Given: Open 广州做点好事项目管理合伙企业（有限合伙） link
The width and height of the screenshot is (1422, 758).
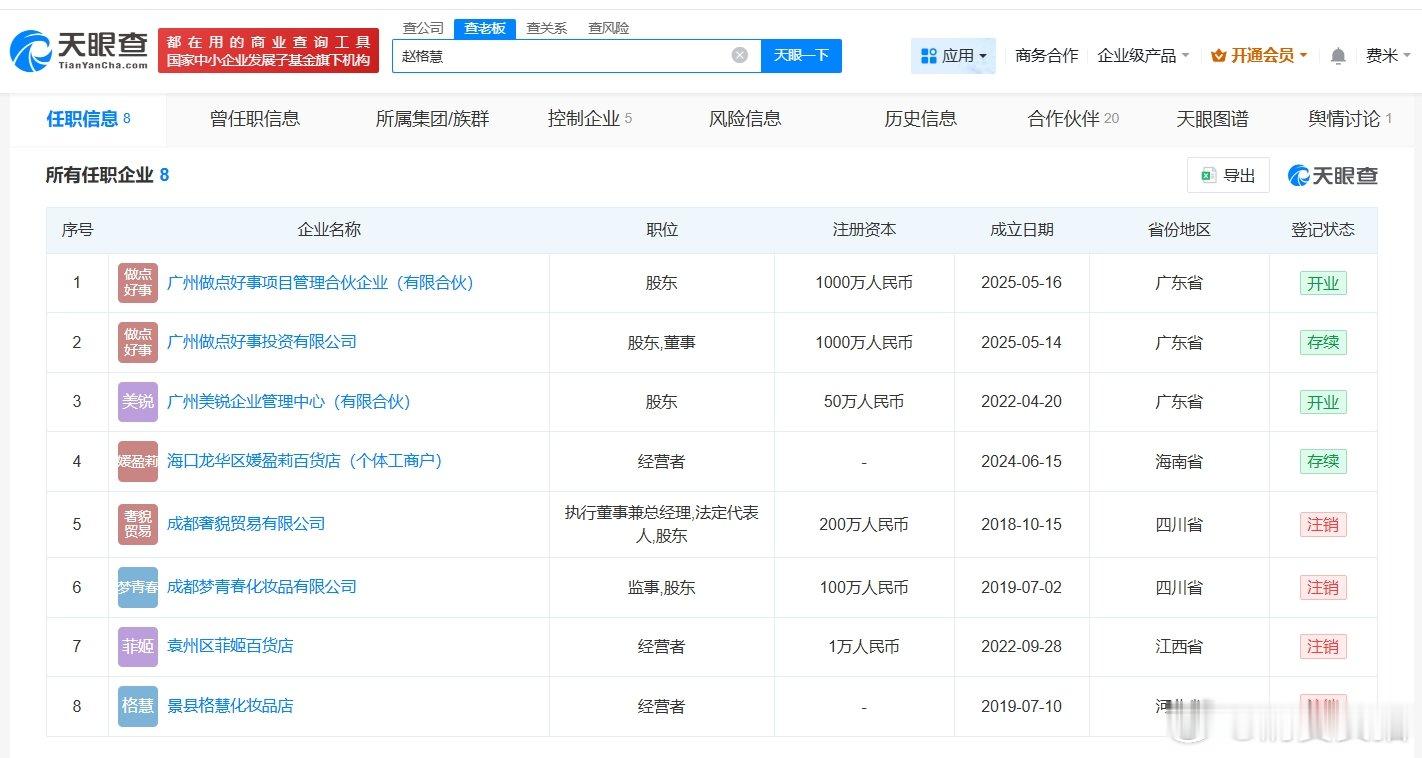Looking at the screenshot, I should click(320, 283).
